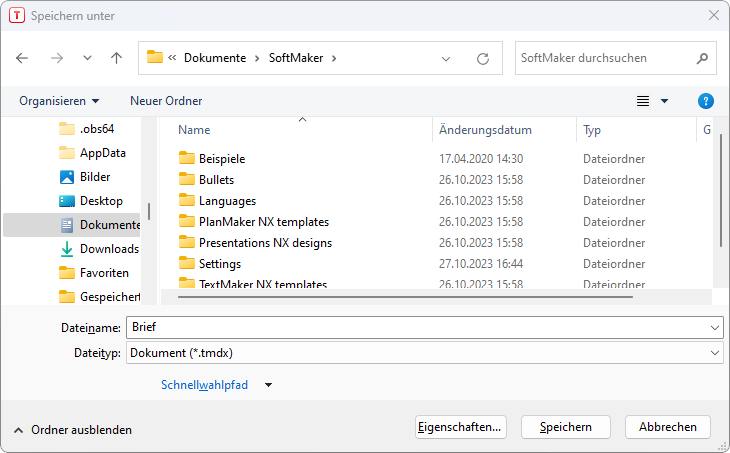Click the Dateiname field containing Brief
The height and width of the screenshot is (453, 730).
click(x=417, y=327)
